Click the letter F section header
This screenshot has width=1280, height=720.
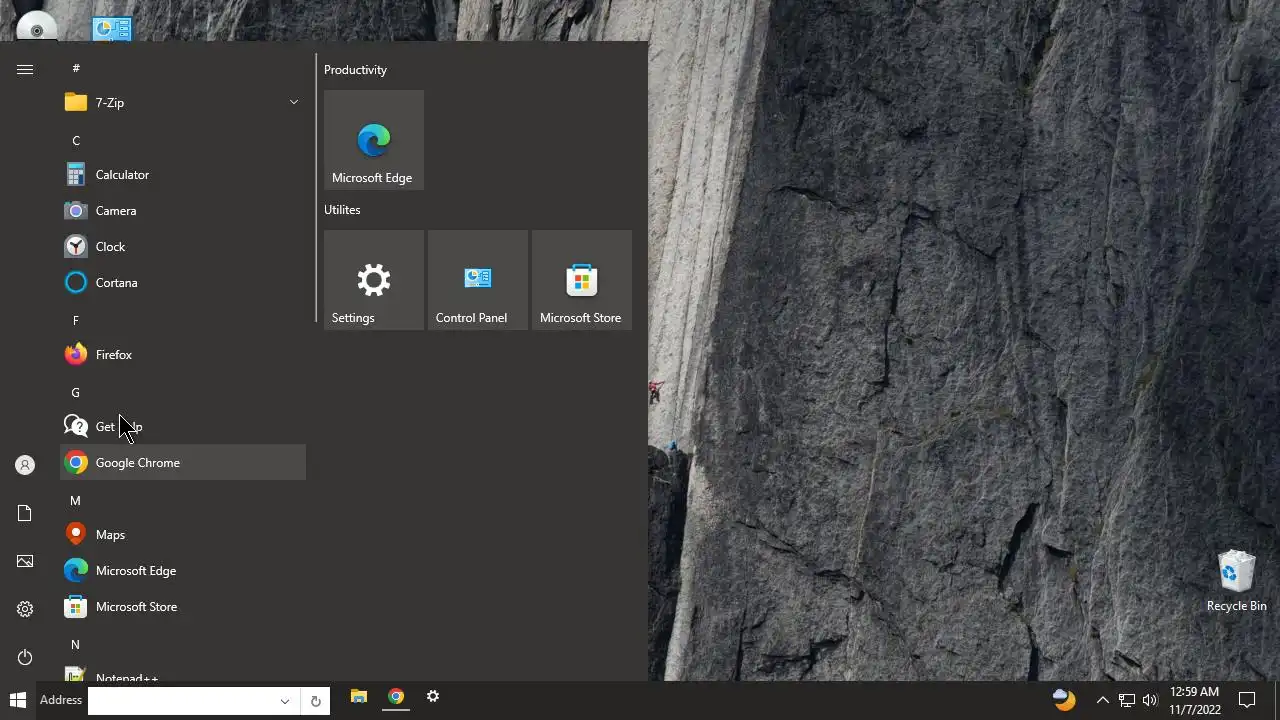[x=75, y=320]
